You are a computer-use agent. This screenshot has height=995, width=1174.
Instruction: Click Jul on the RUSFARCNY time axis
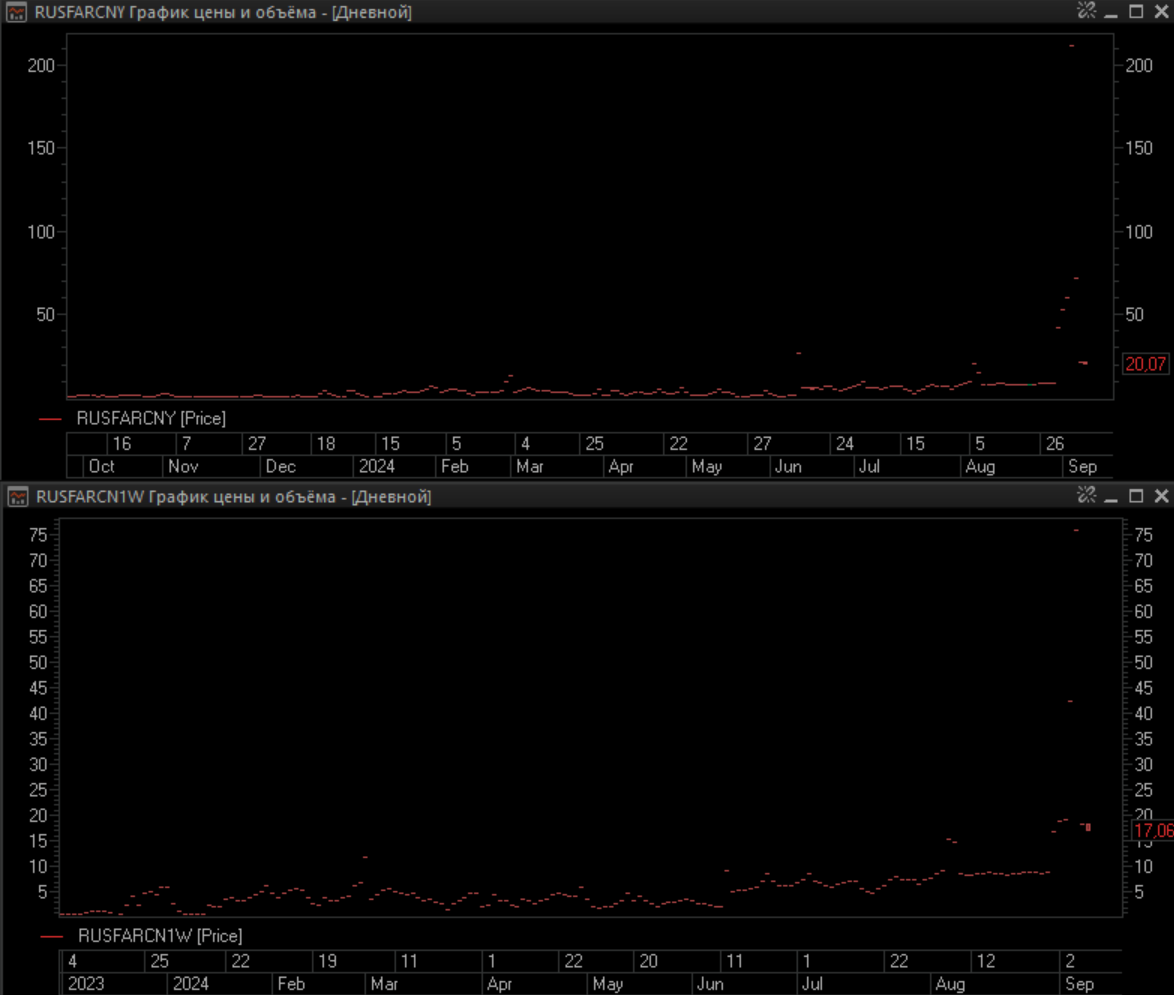click(869, 466)
